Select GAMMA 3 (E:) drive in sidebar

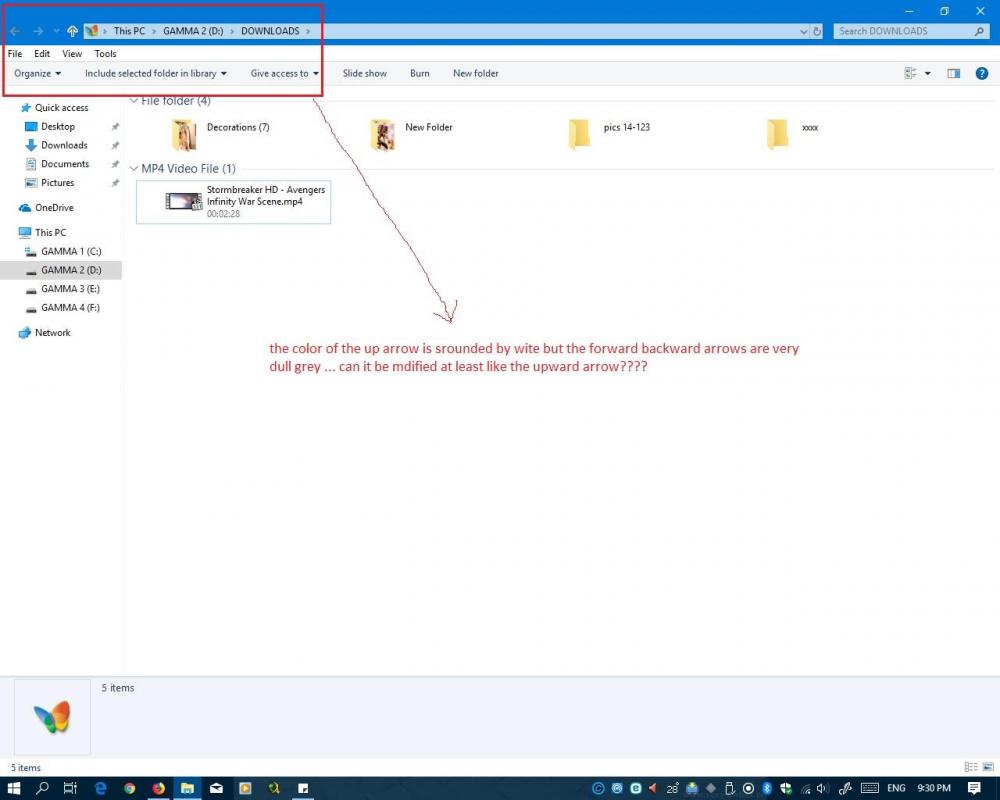click(x=70, y=289)
